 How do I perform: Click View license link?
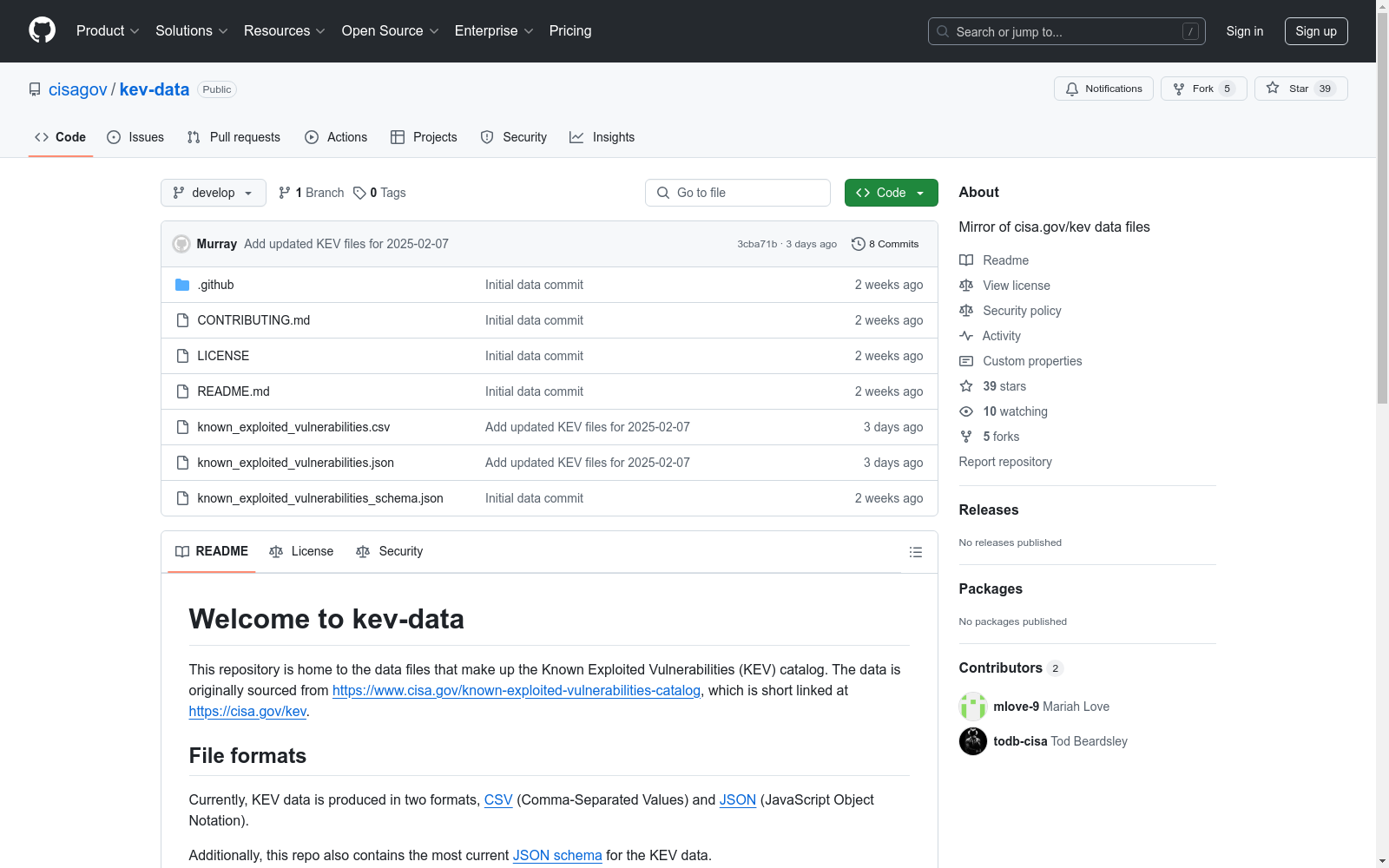1005,286
